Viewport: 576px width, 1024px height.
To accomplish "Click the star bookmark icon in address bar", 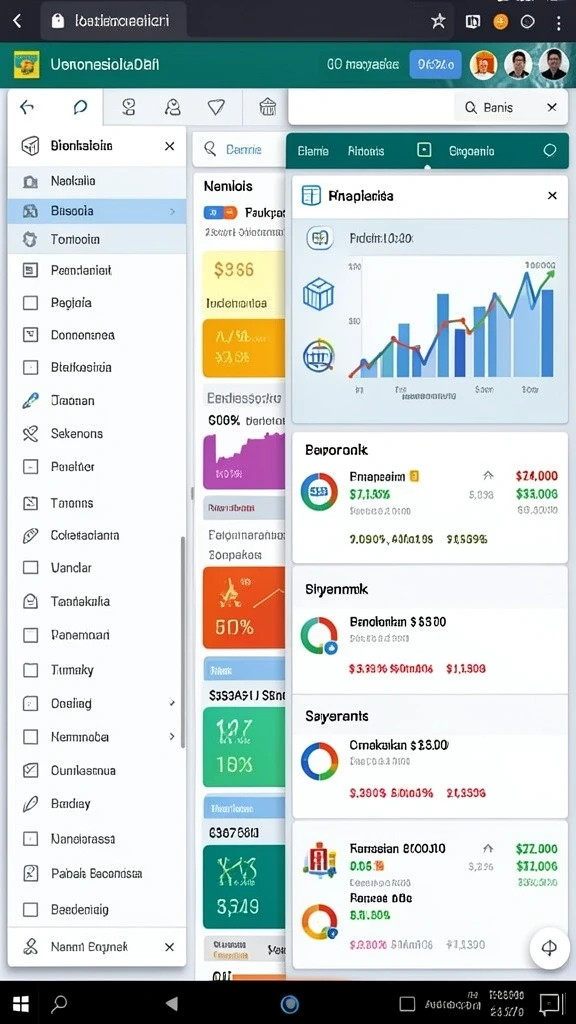I will (x=438, y=22).
